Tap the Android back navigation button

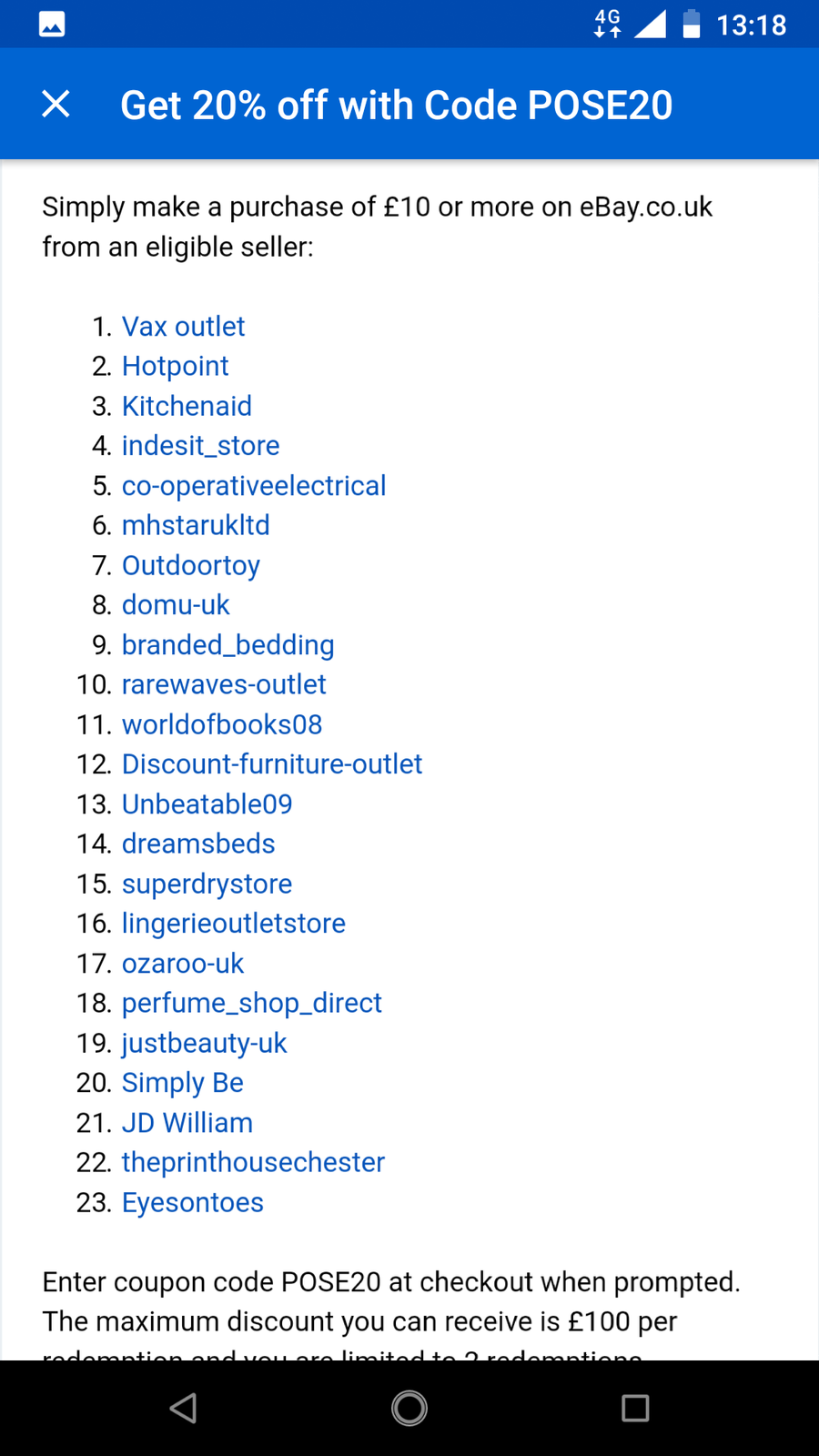[x=184, y=1408]
